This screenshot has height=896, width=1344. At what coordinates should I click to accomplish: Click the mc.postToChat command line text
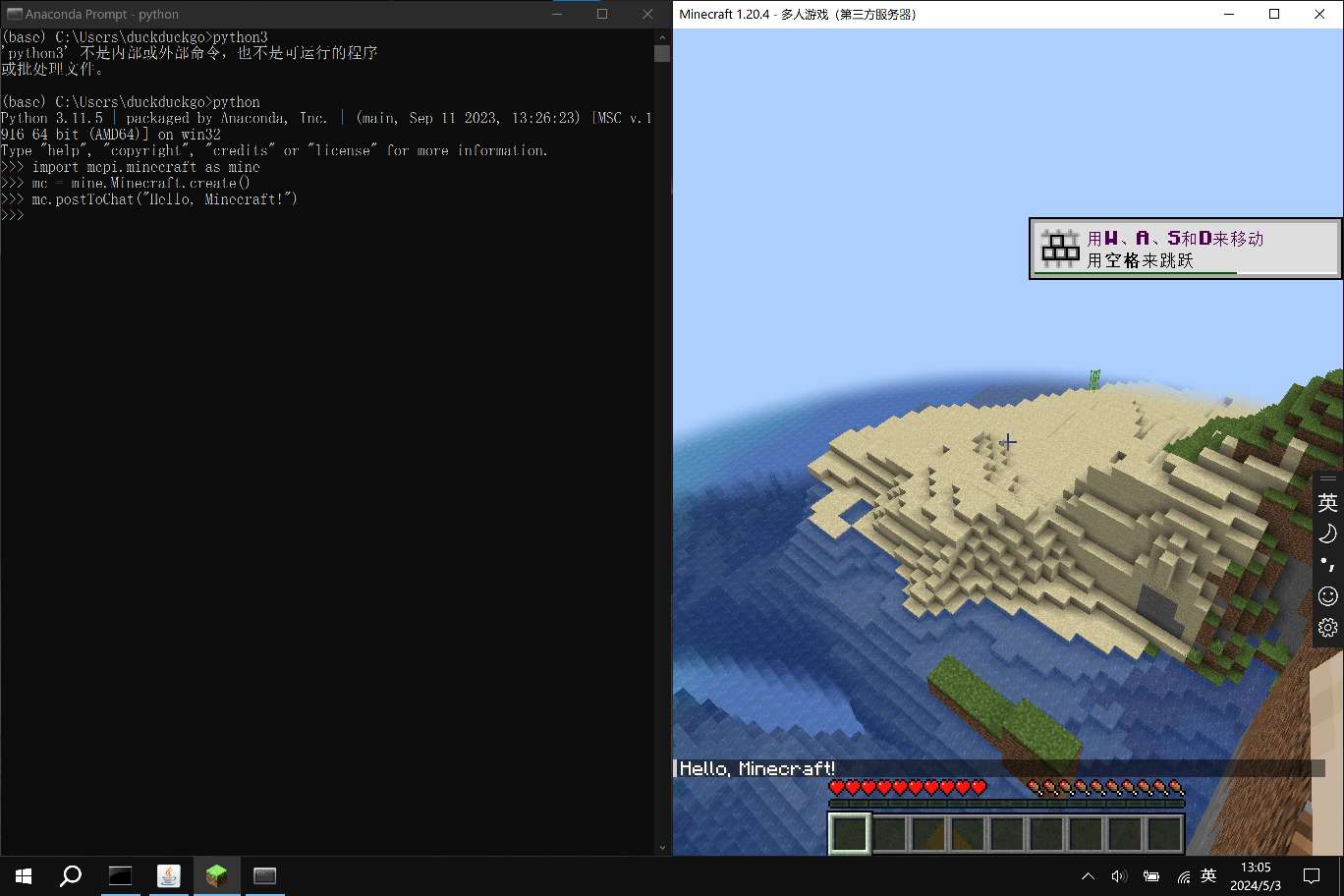coord(164,198)
